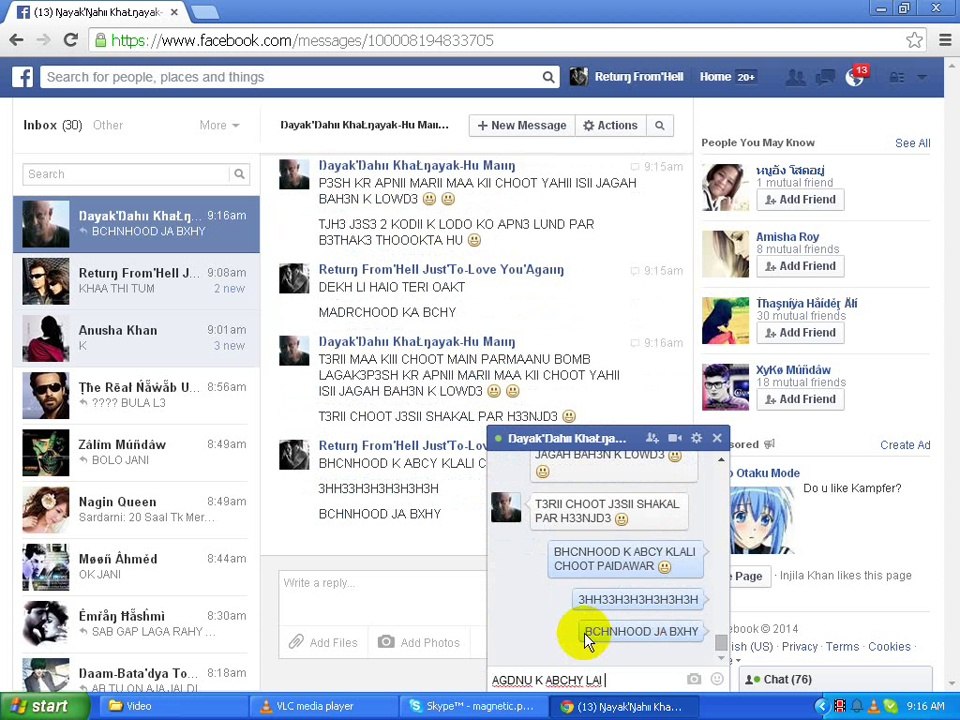Open conversation with Emran Hashmi
This screenshot has height=720, width=960.
pyautogui.click(x=136, y=624)
